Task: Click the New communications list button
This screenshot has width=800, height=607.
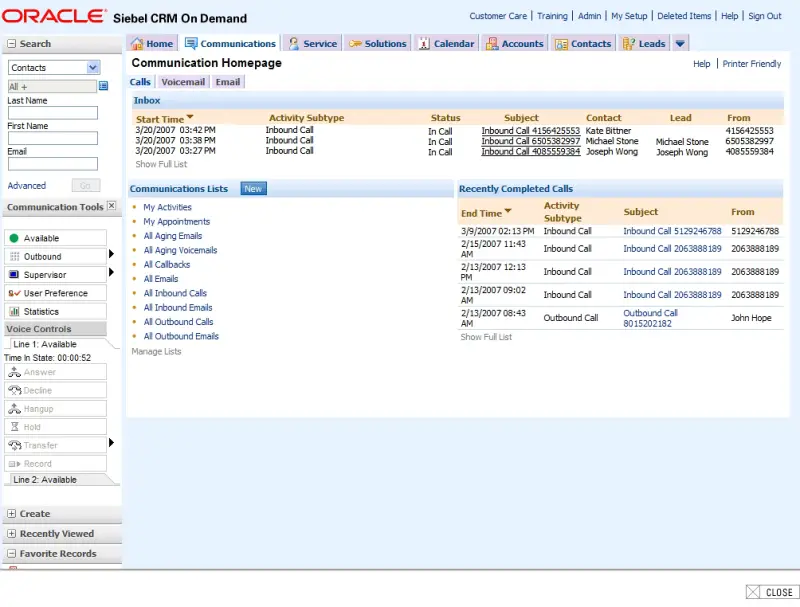Action: coord(252,188)
